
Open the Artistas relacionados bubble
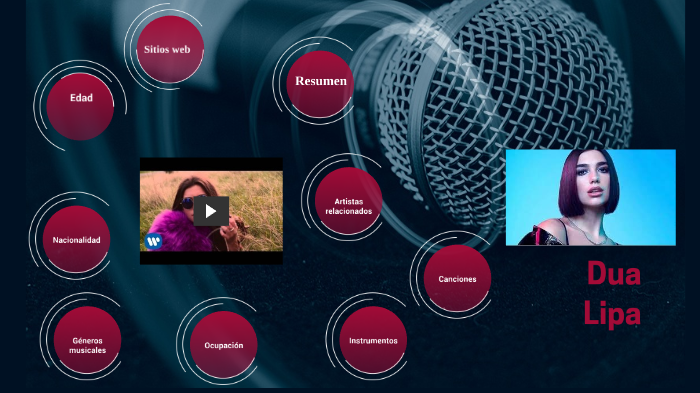[x=349, y=201]
